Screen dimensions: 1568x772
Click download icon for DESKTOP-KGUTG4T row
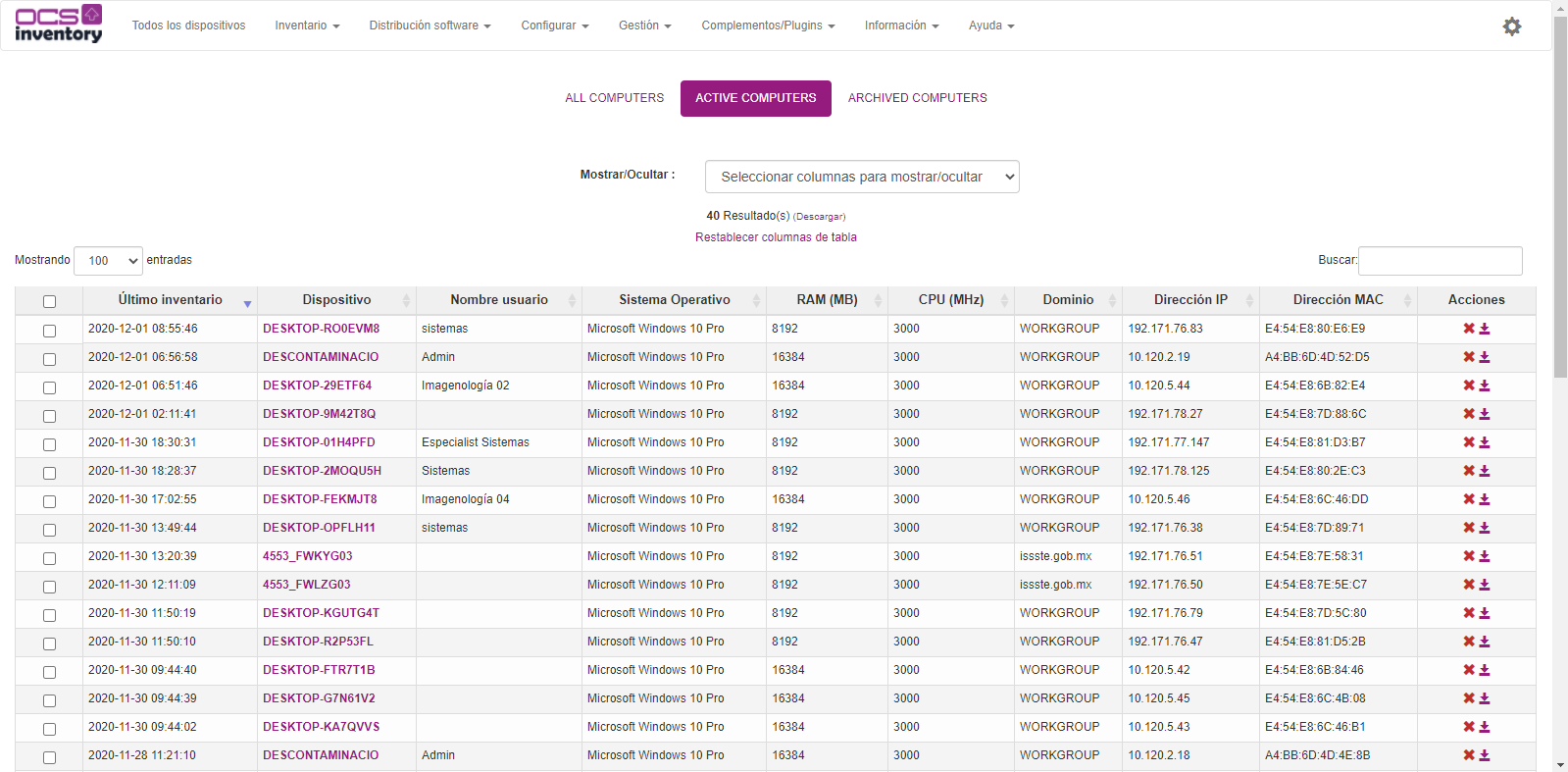click(x=1485, y=613)
